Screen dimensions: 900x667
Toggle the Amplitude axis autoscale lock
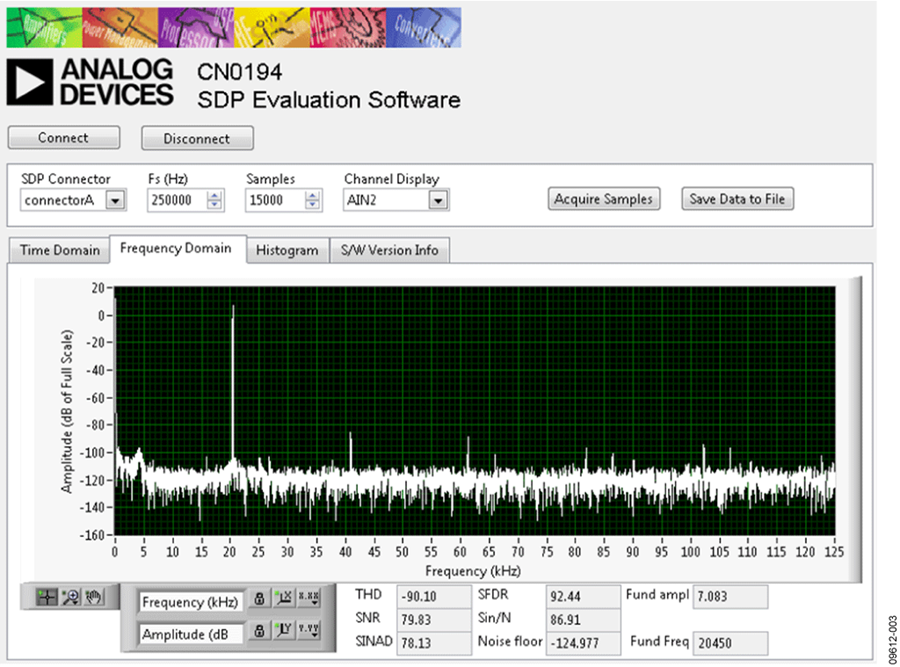pos(259,630)
